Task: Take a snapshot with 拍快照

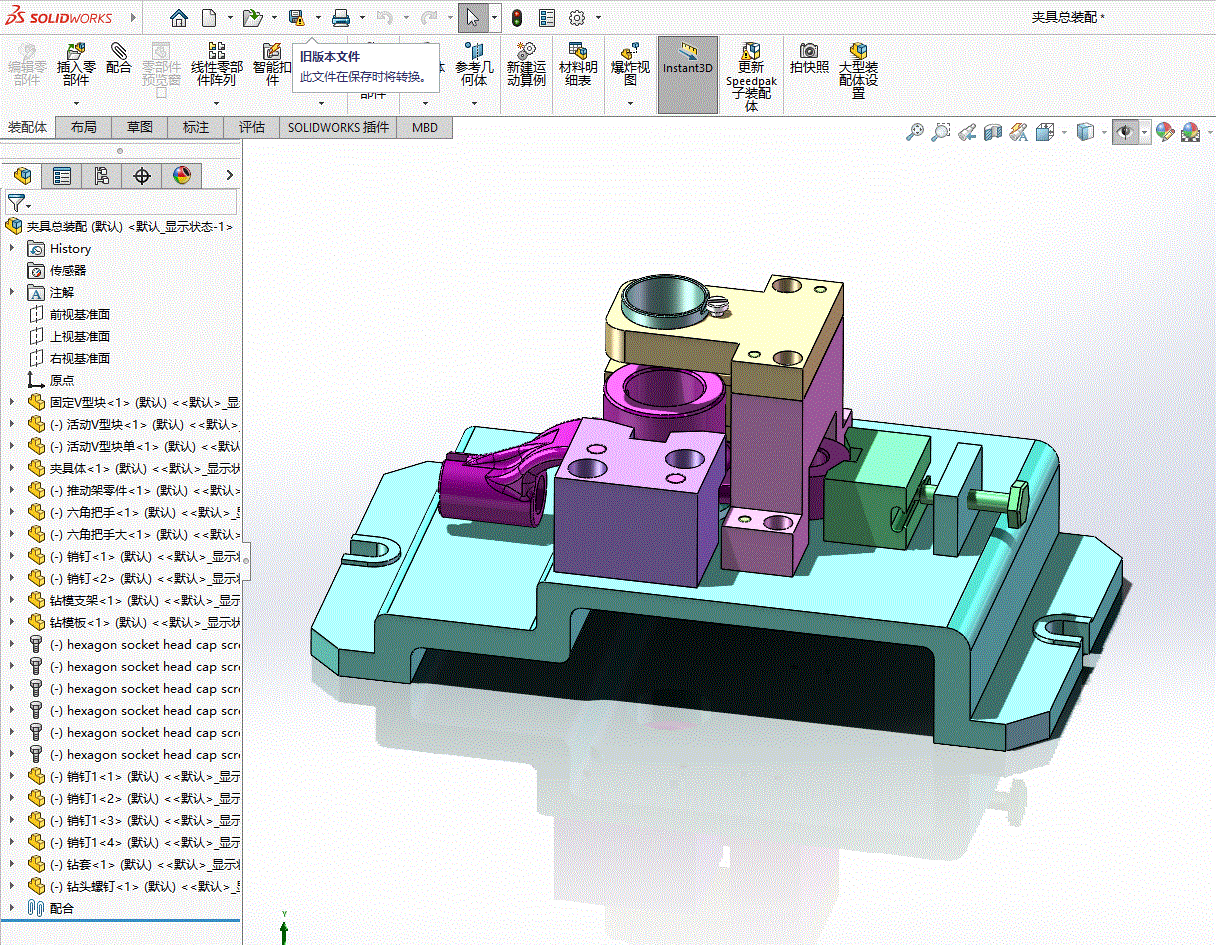Action: (809, 58)
